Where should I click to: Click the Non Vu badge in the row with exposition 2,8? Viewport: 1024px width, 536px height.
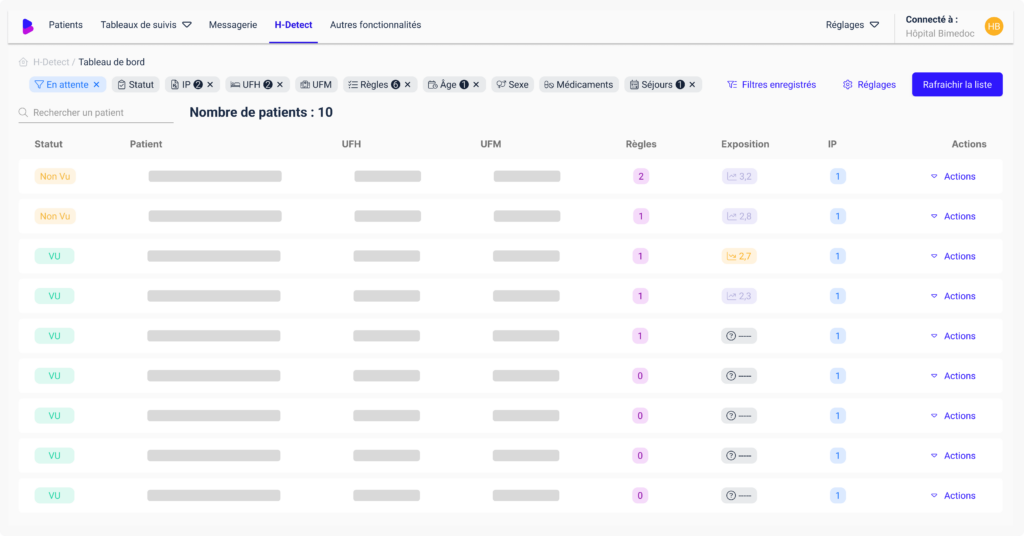55,216
